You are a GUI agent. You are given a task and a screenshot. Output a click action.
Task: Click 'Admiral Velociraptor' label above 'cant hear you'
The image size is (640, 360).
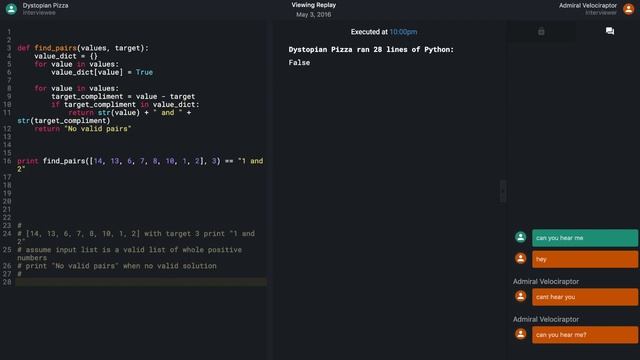coord(546,282)
